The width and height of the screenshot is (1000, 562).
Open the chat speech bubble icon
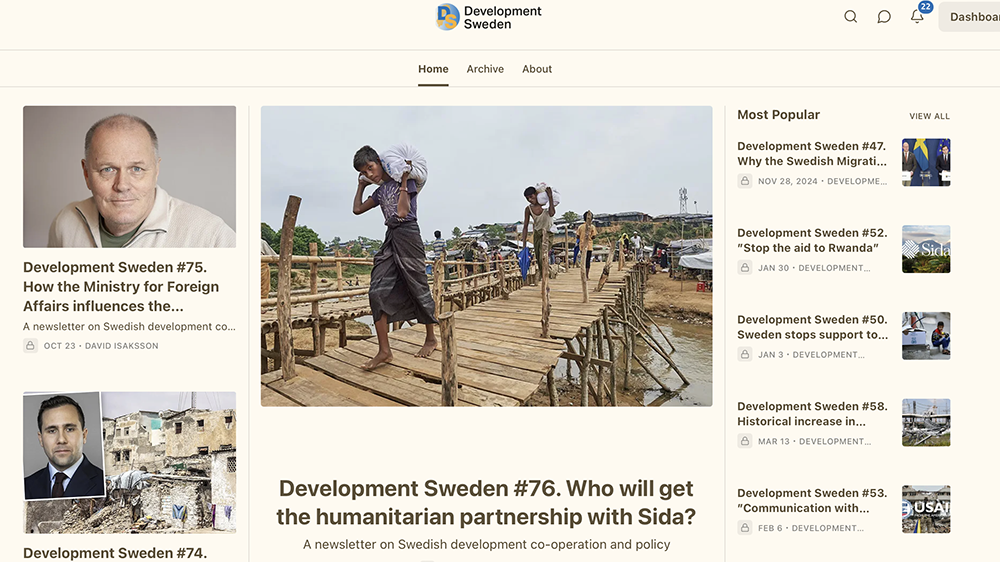[x=884, y=17]
